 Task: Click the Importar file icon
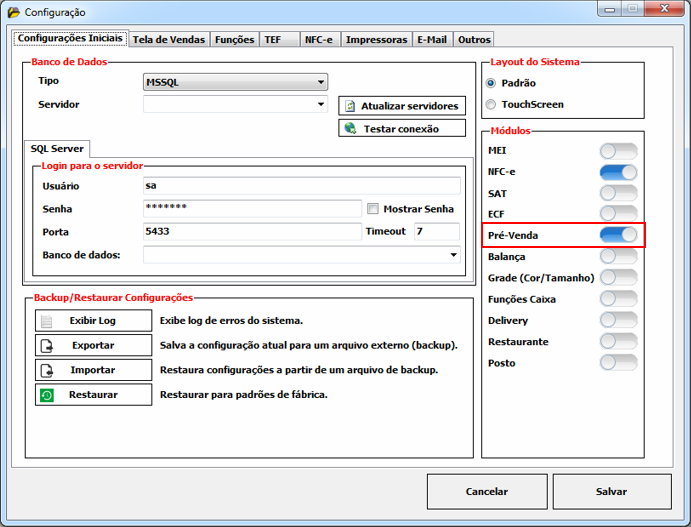(46, 370)
